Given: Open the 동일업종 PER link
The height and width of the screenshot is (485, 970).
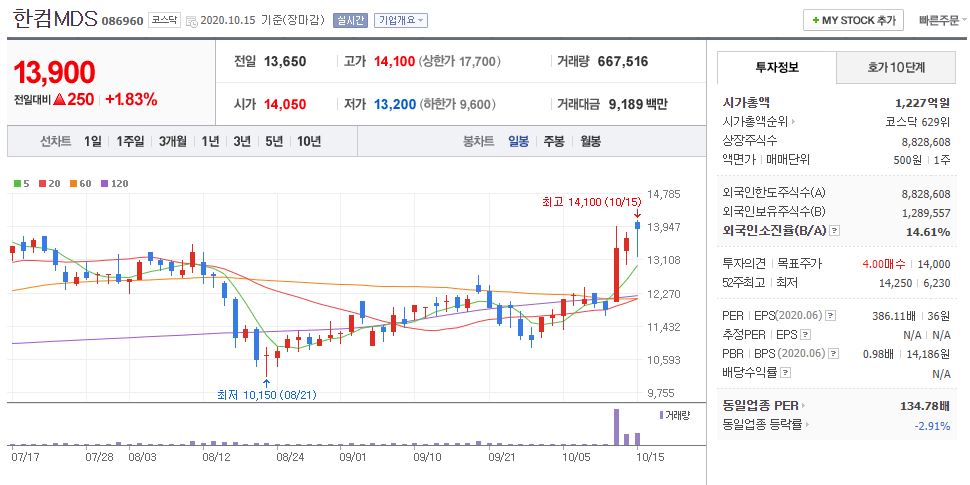Looking at the screenshot, I should click(x=765, y=406).
